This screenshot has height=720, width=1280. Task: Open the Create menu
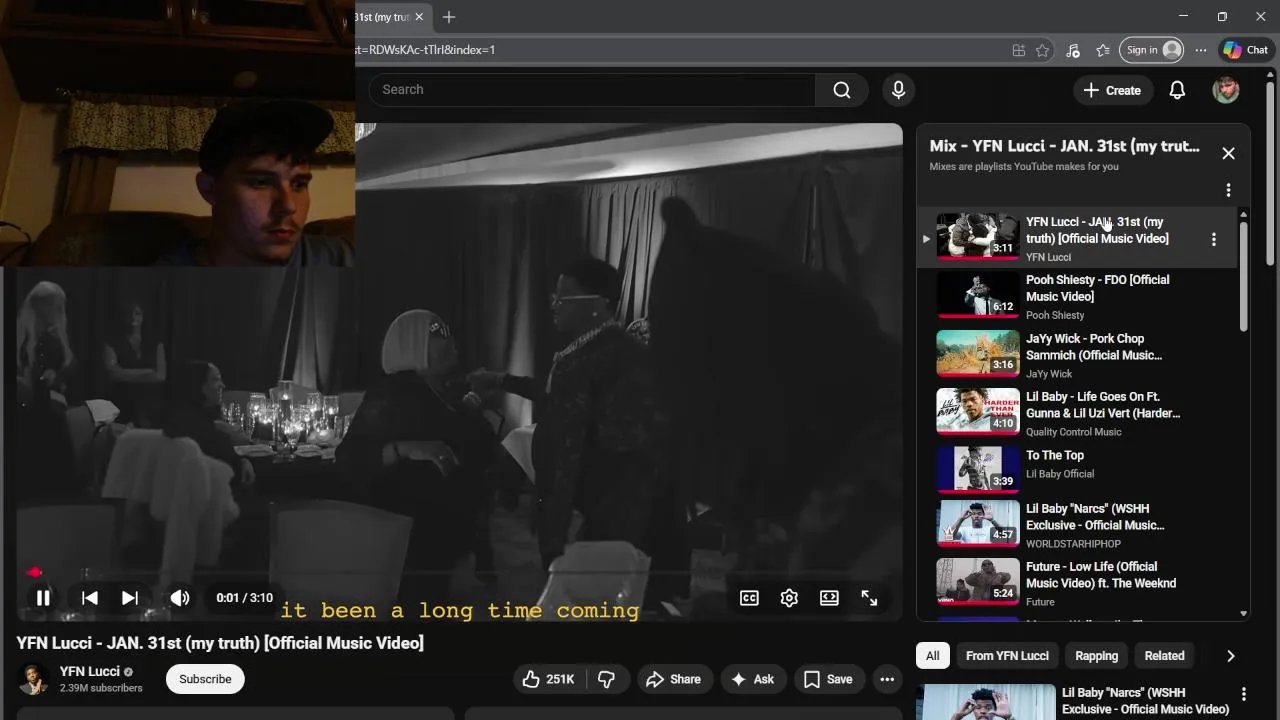tap(1112, 90)
